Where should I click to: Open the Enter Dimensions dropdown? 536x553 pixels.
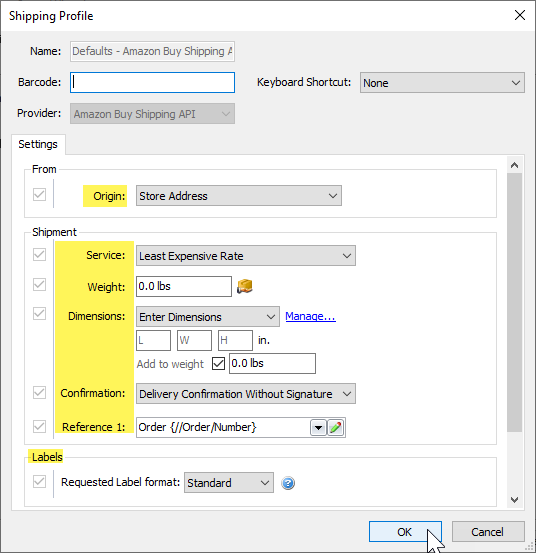pos(208,317)
